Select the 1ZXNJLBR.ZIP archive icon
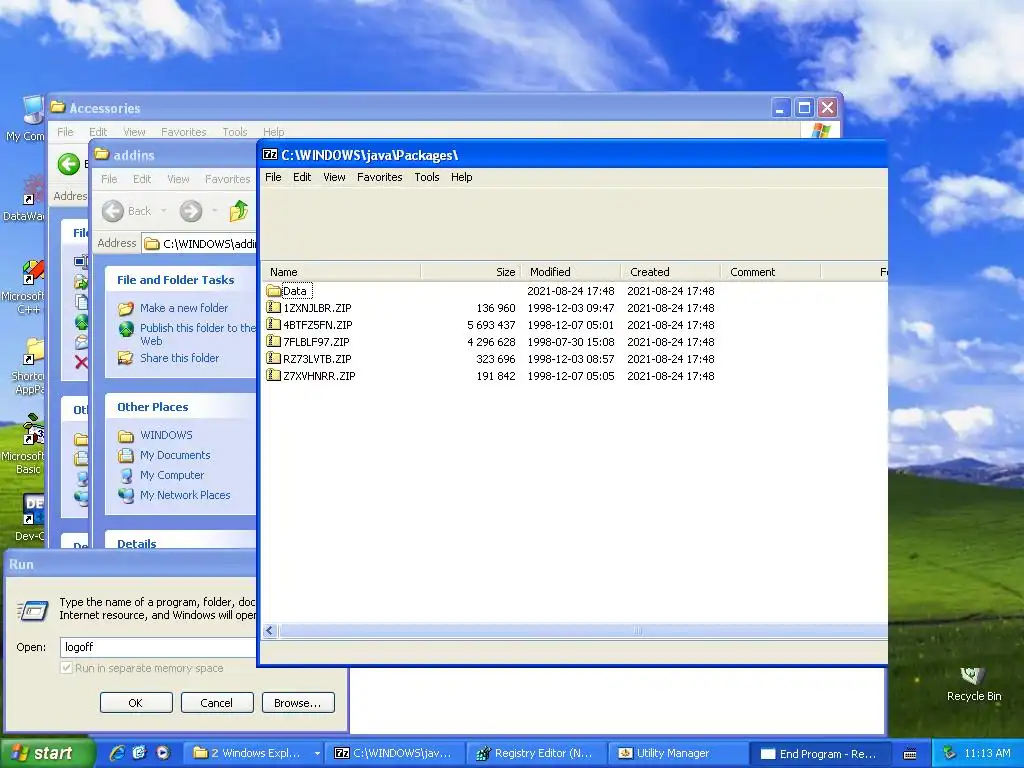Screen dimensions: 1024x768 (x=274, y=308)
